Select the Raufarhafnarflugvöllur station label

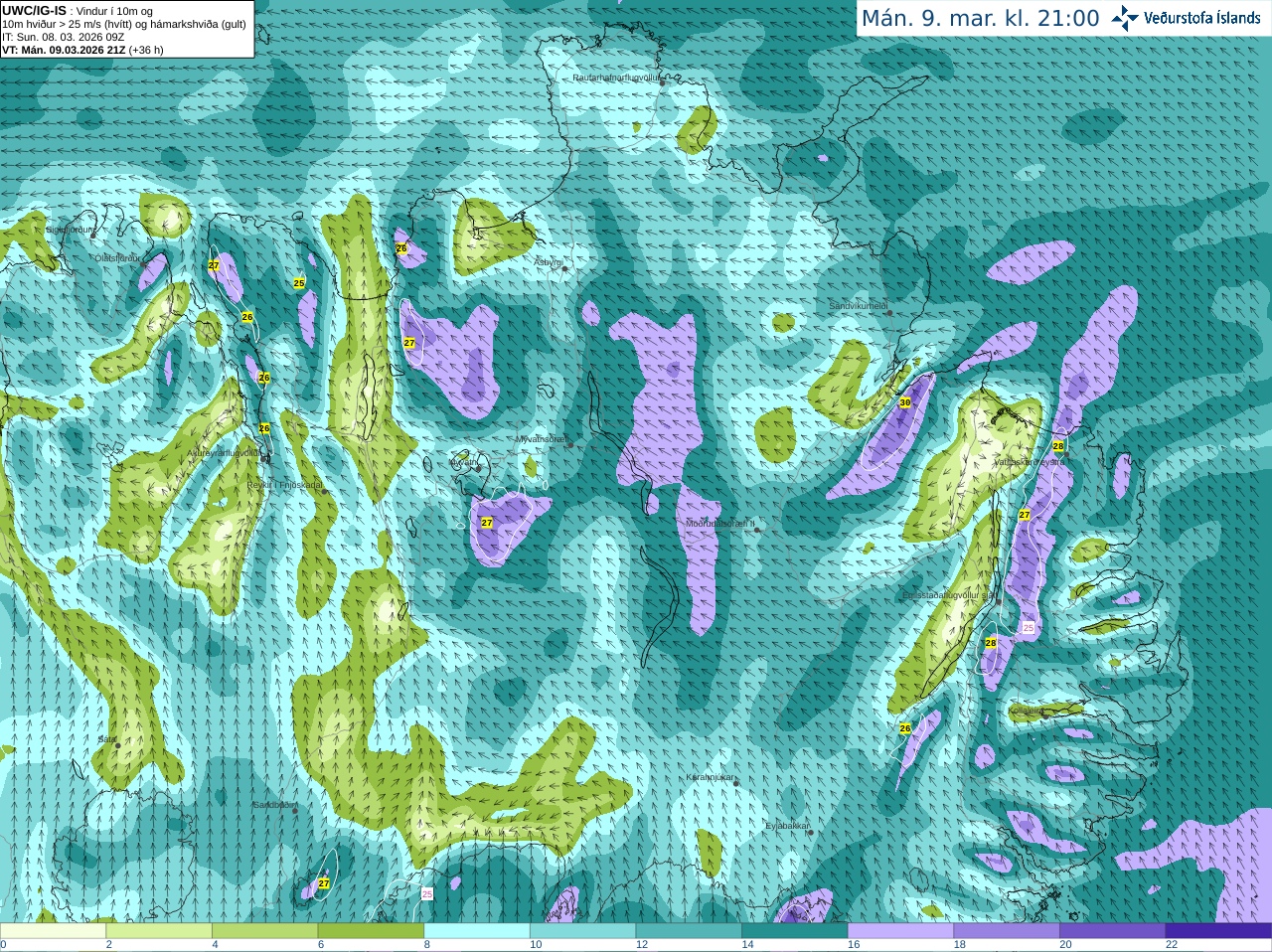click(616, 78)
